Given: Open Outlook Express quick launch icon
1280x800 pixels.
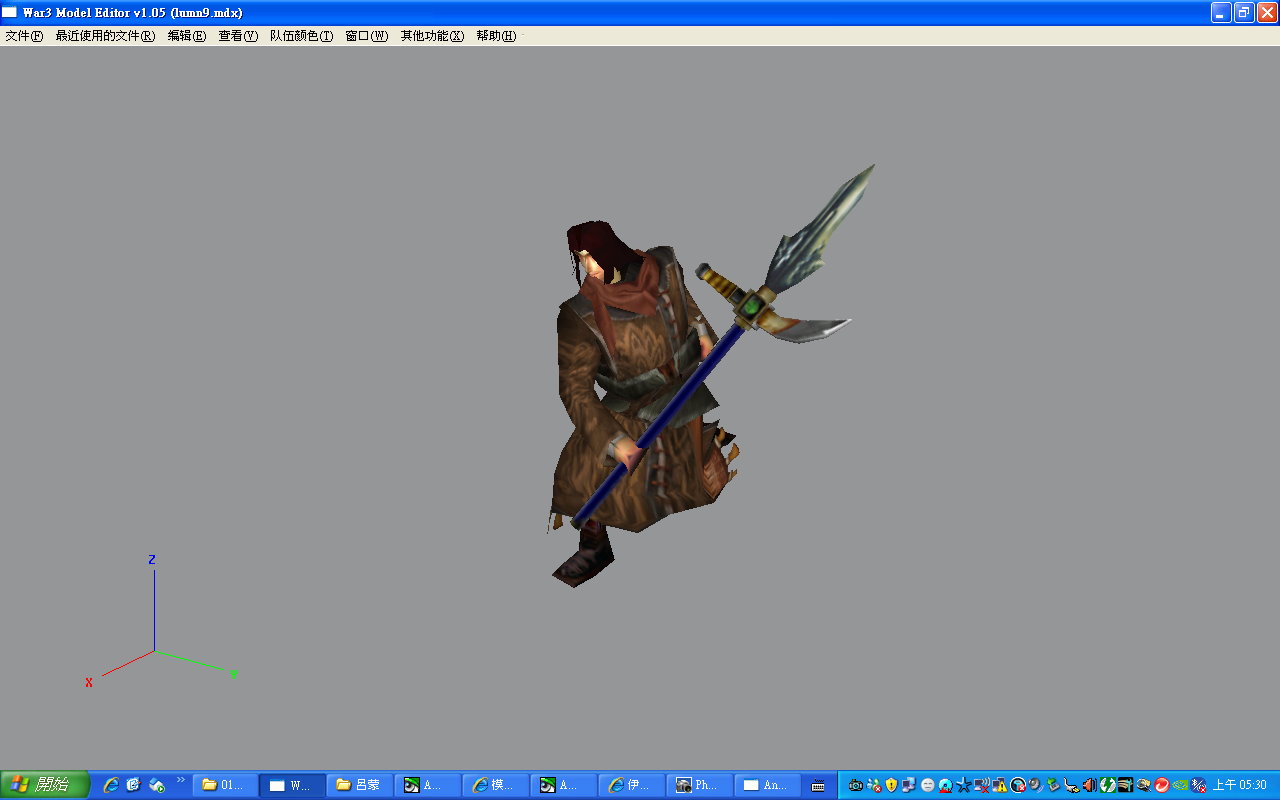Looking at the screenshot, I should 133,785.
